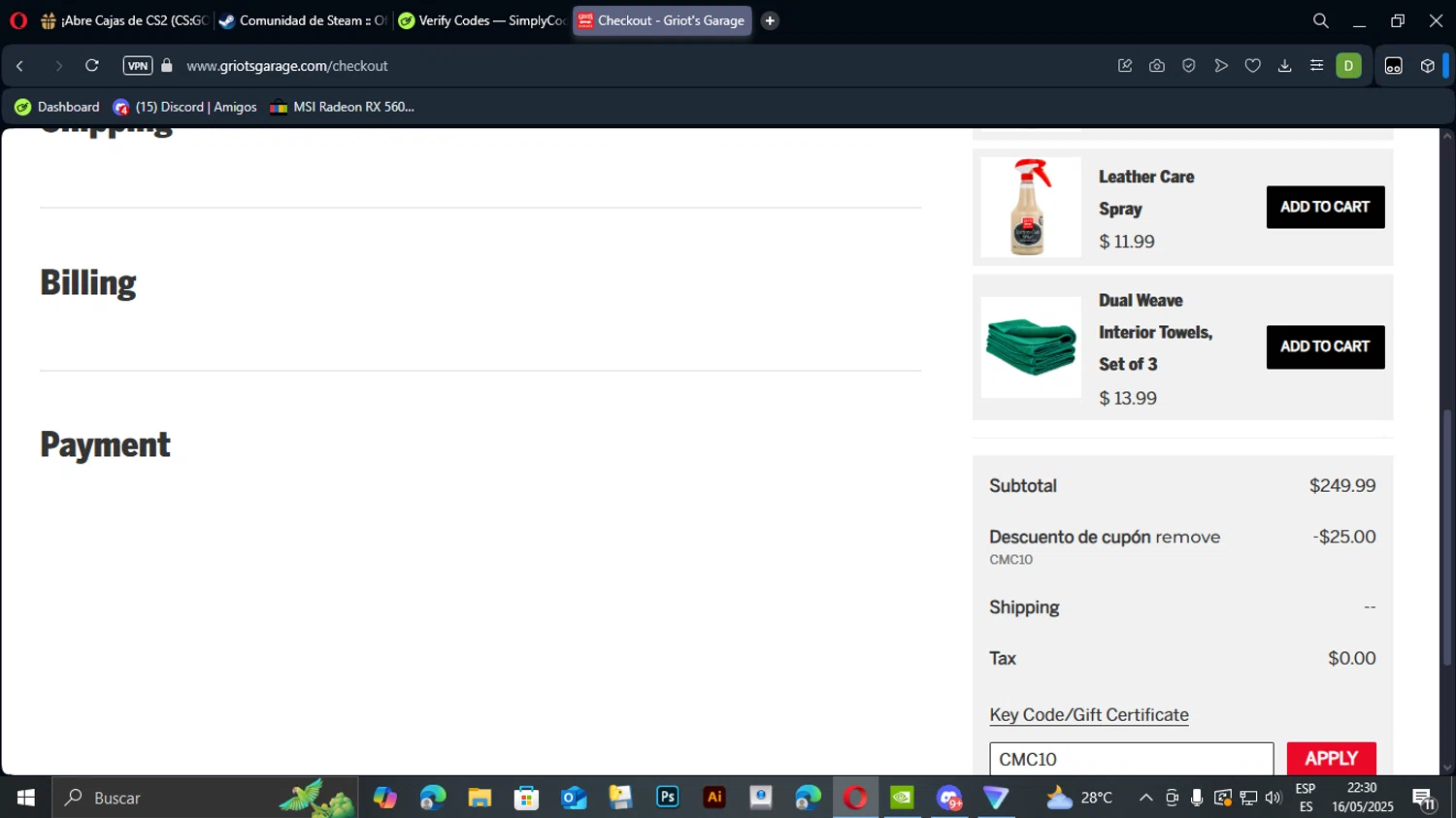This screenshot has height=818, width=1456.
Task: Open the Dashboard bookmark
Action: (57, 107)
